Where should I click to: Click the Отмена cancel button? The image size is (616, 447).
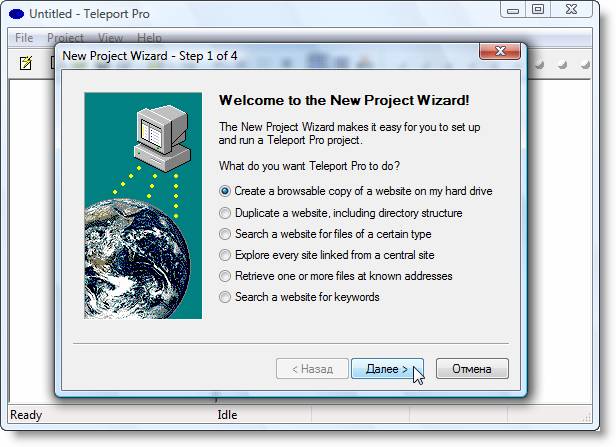pyautogui.click(x=472, y=369)
